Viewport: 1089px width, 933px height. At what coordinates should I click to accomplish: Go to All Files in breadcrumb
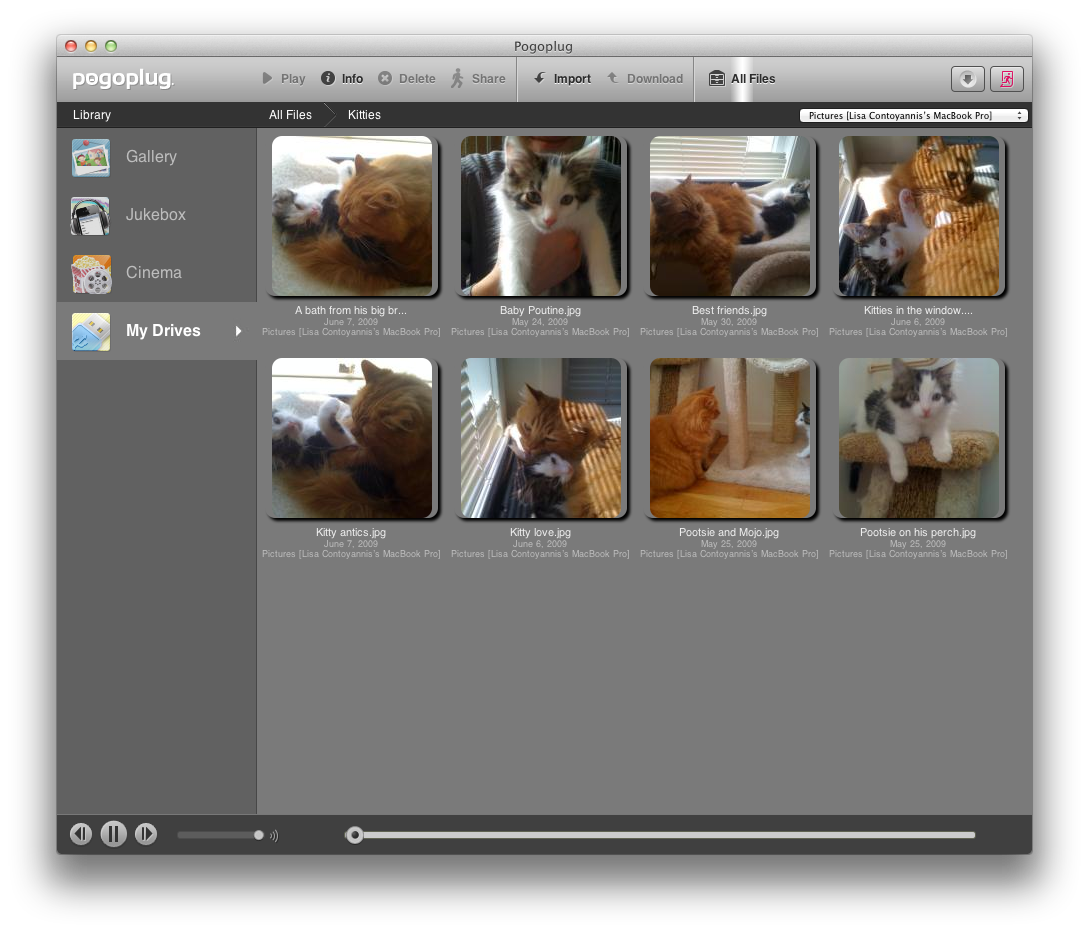point(290,115)
